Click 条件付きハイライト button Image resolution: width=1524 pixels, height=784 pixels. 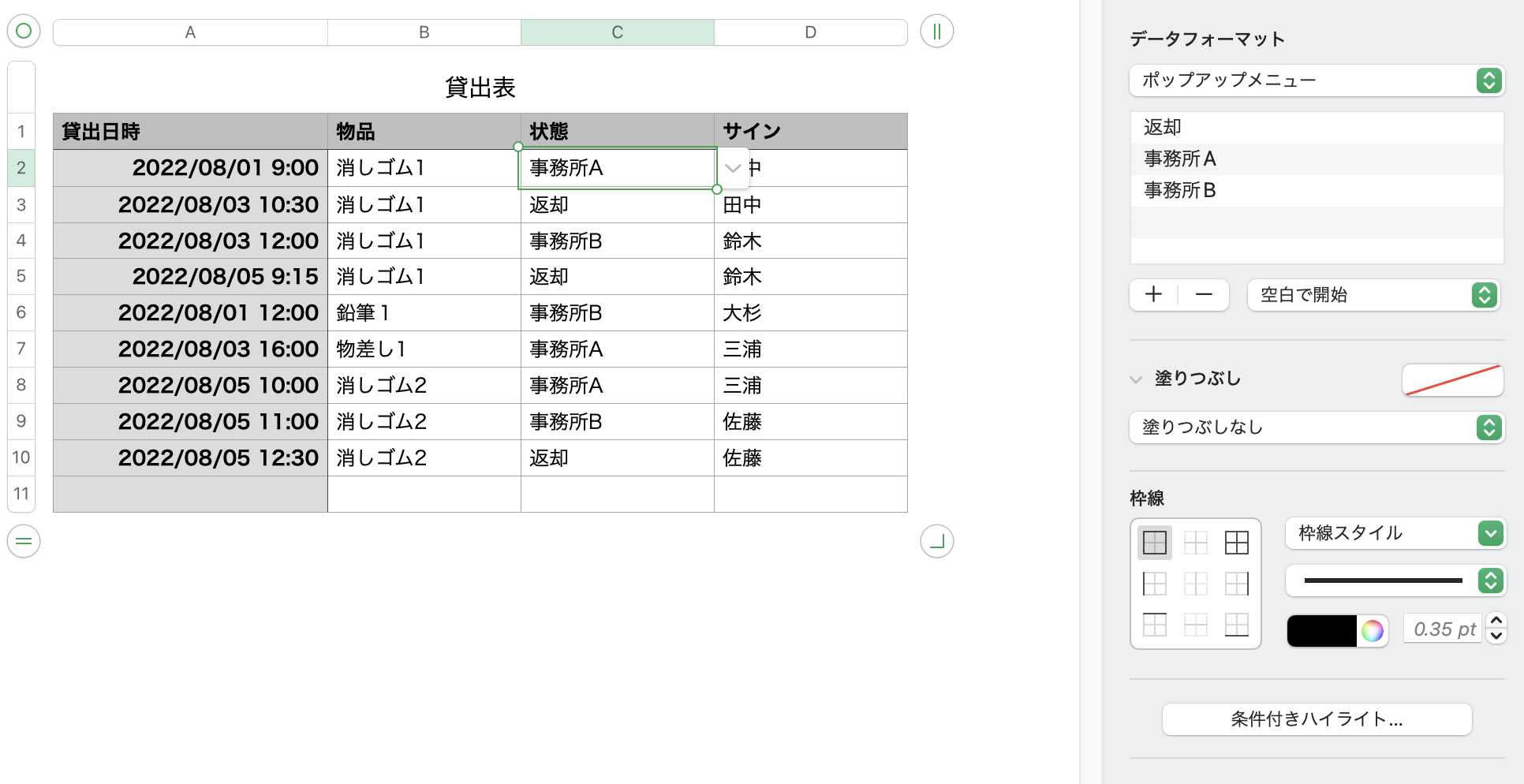[x=1317, y=719]
